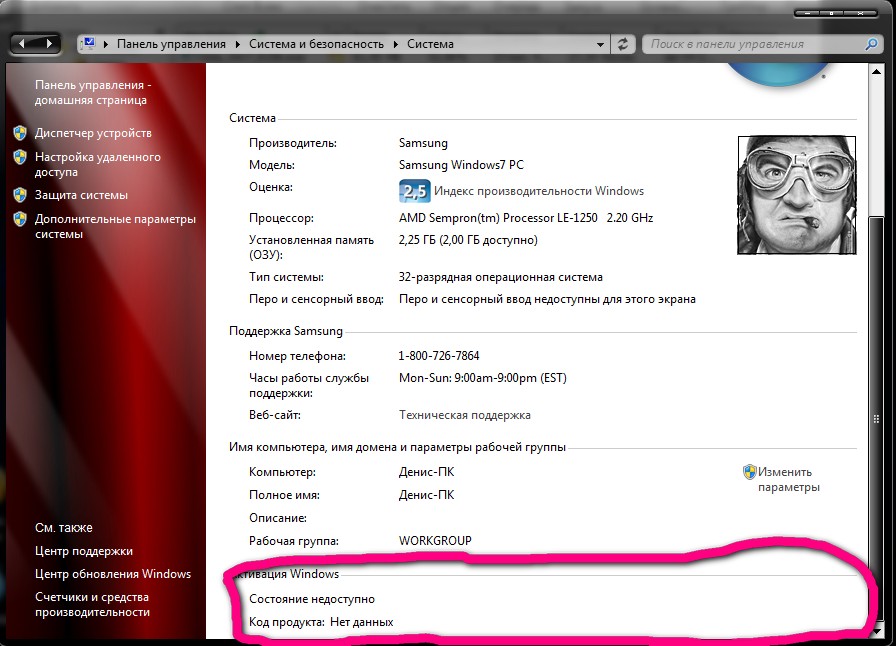This screenshot has height=646, width=896.
Task: Expand arrow before Панель управления breadcrumb
Action: (106, 44)
